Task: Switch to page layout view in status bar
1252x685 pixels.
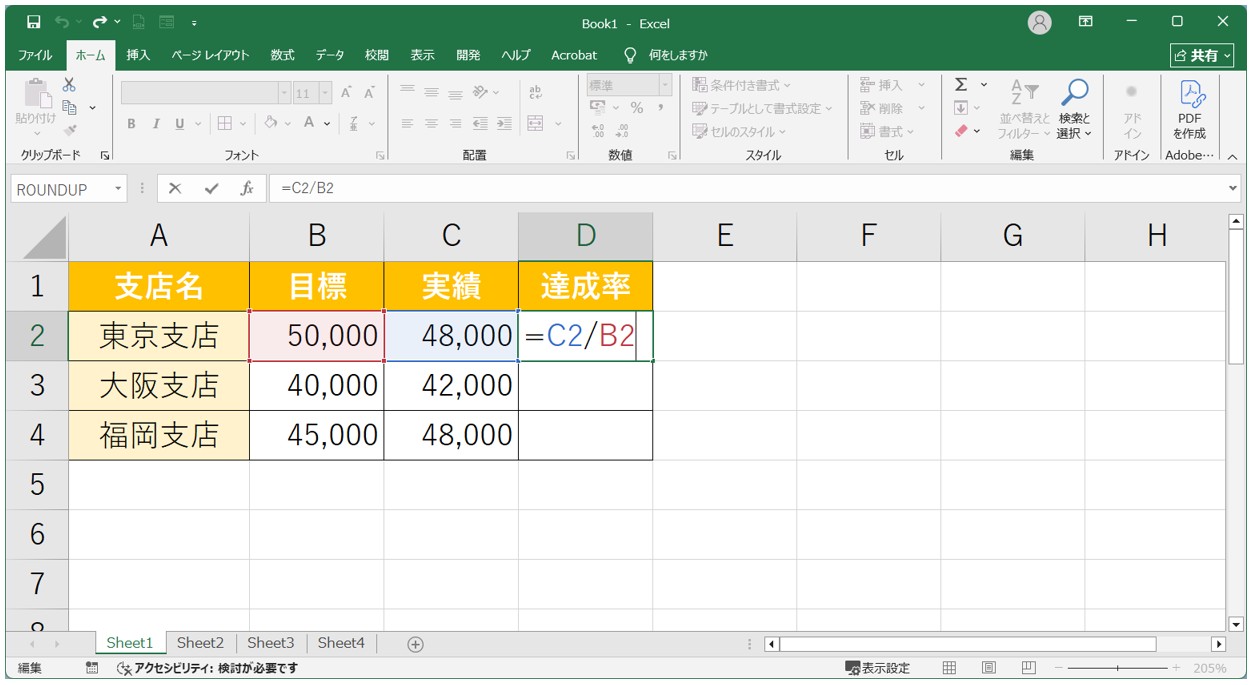Action: pos(988,668)
